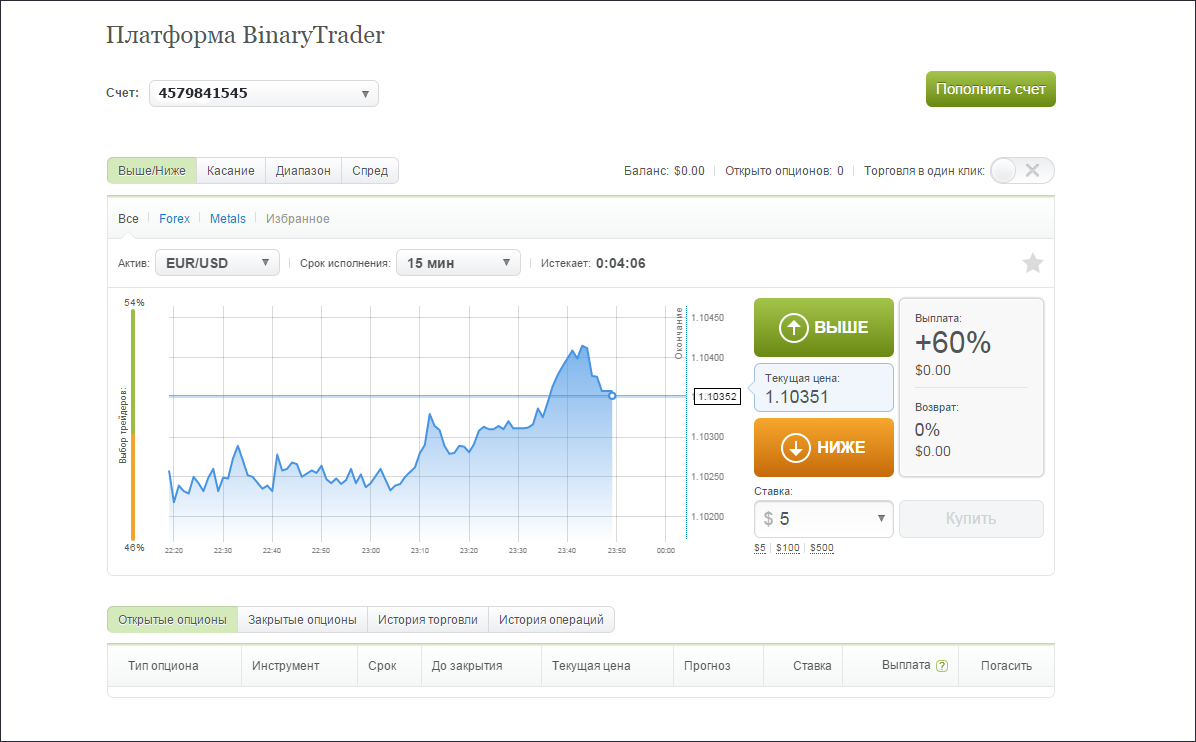The image size is (1196, 742).
Task: Click the green ВЫШЕ button
Action: click(824, 328)
